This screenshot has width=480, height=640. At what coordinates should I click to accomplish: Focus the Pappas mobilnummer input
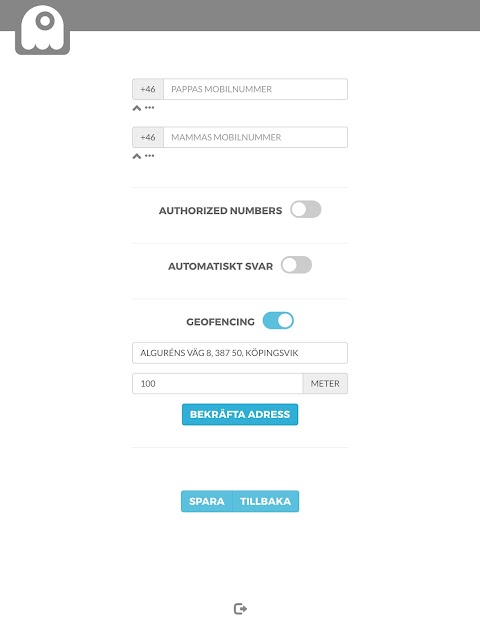pyautogui.click(x=256, y=89)
